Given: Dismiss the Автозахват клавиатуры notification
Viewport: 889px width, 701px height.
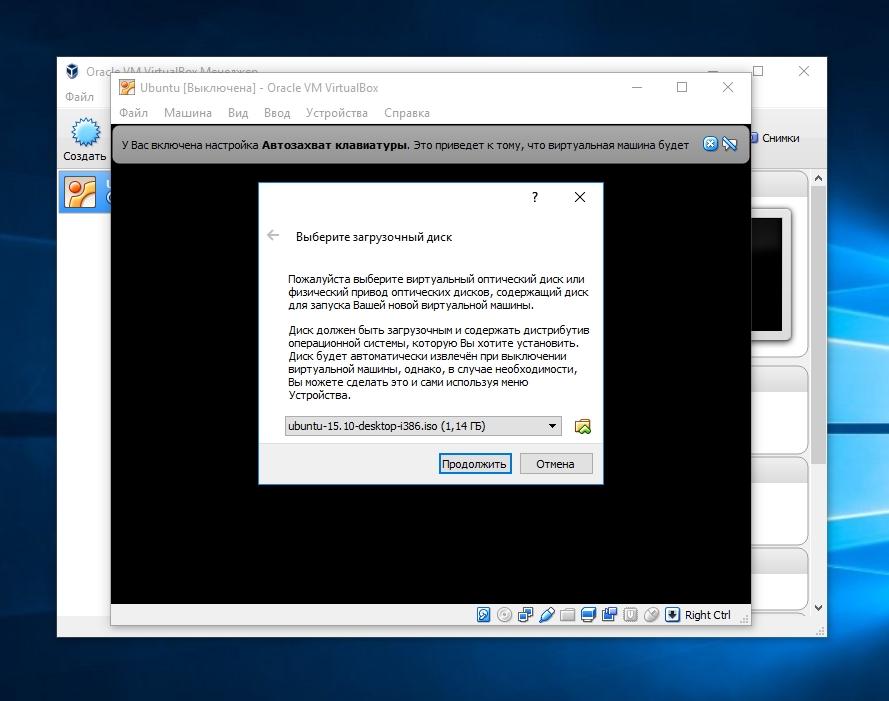Looking at the screenshot, I should 710,144.
